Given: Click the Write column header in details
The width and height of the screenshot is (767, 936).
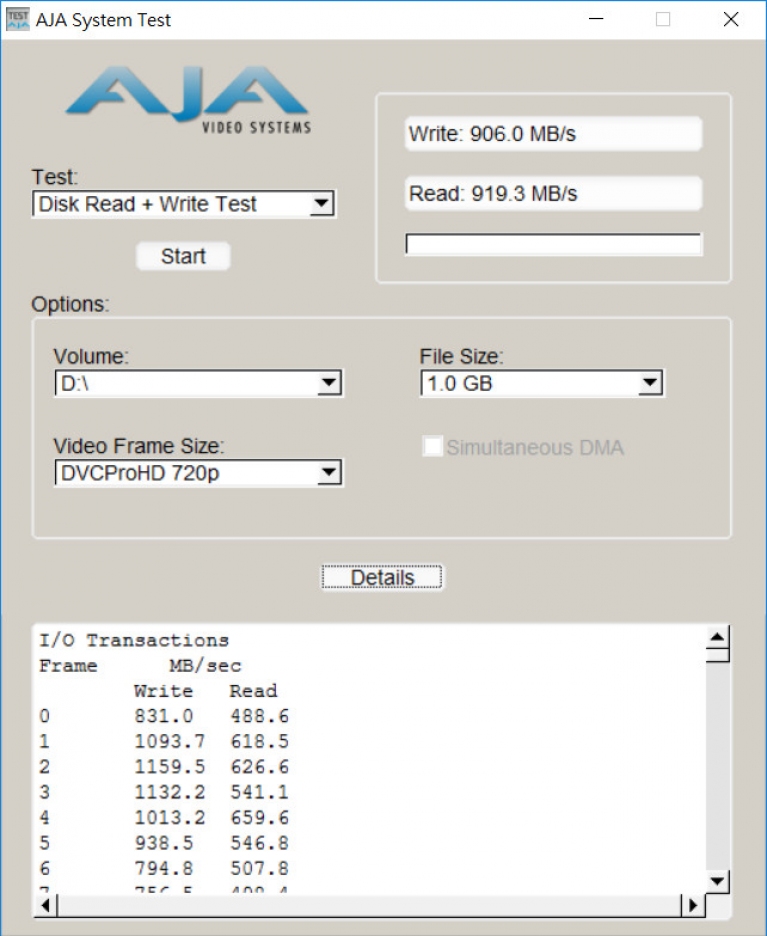Looking at the screenshot, I should 164,691.
